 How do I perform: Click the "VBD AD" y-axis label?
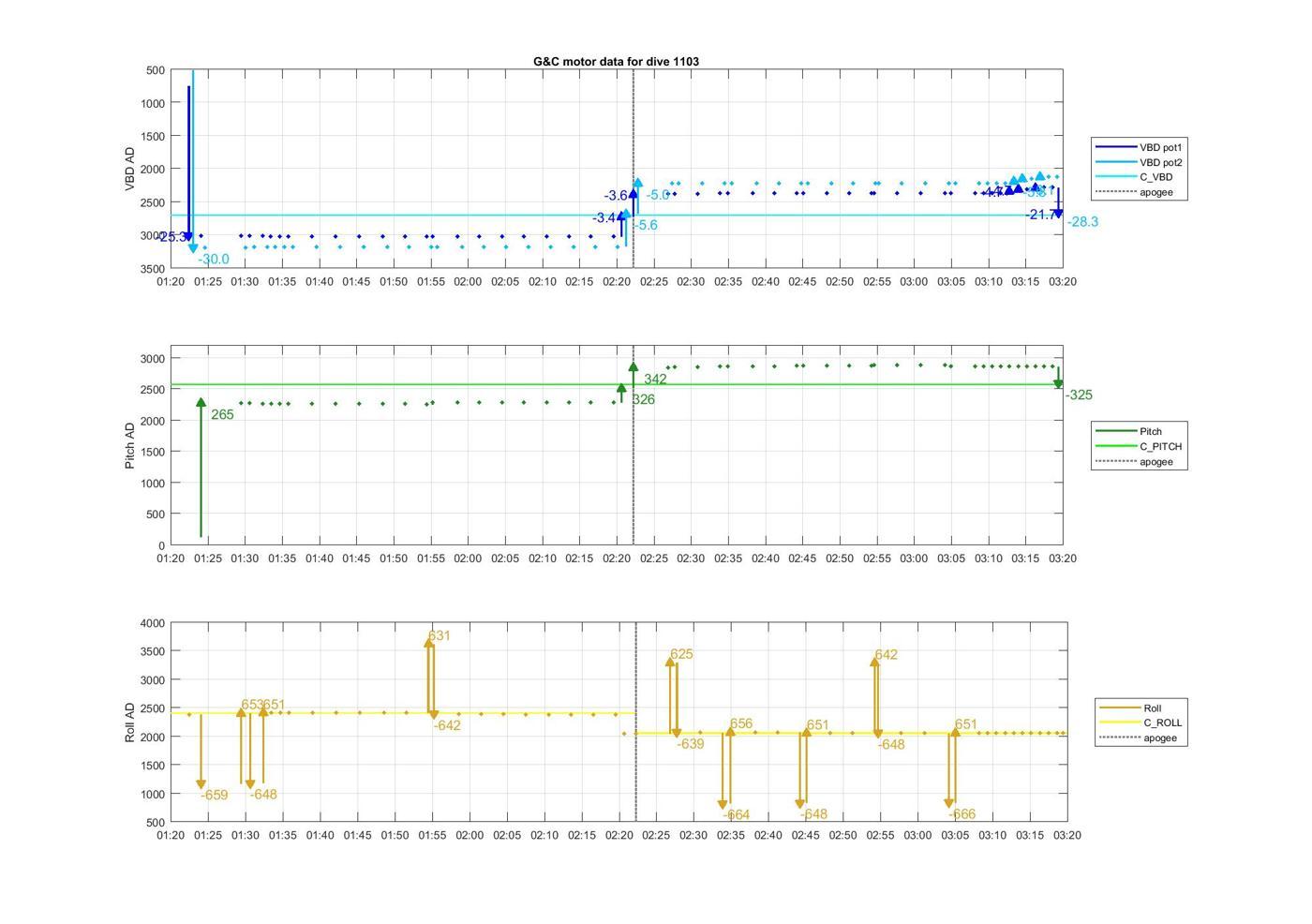130,170
